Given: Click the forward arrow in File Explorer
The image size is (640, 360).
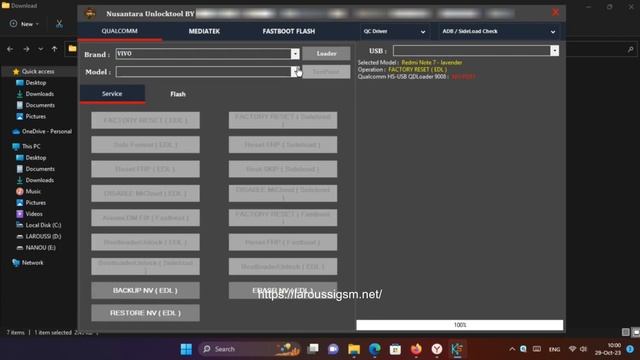Looking at the screenshot, I should coord(26,49).
